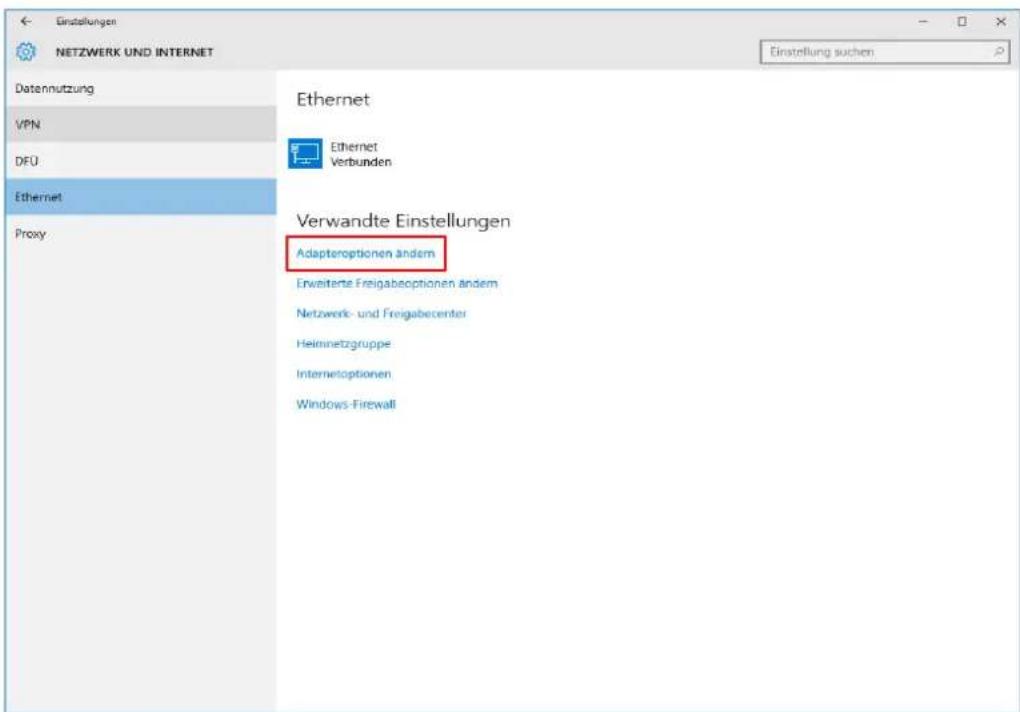Click the Heimnetzgruppe link
This screenshot has width=1020, height=712.
click(343, 343)
